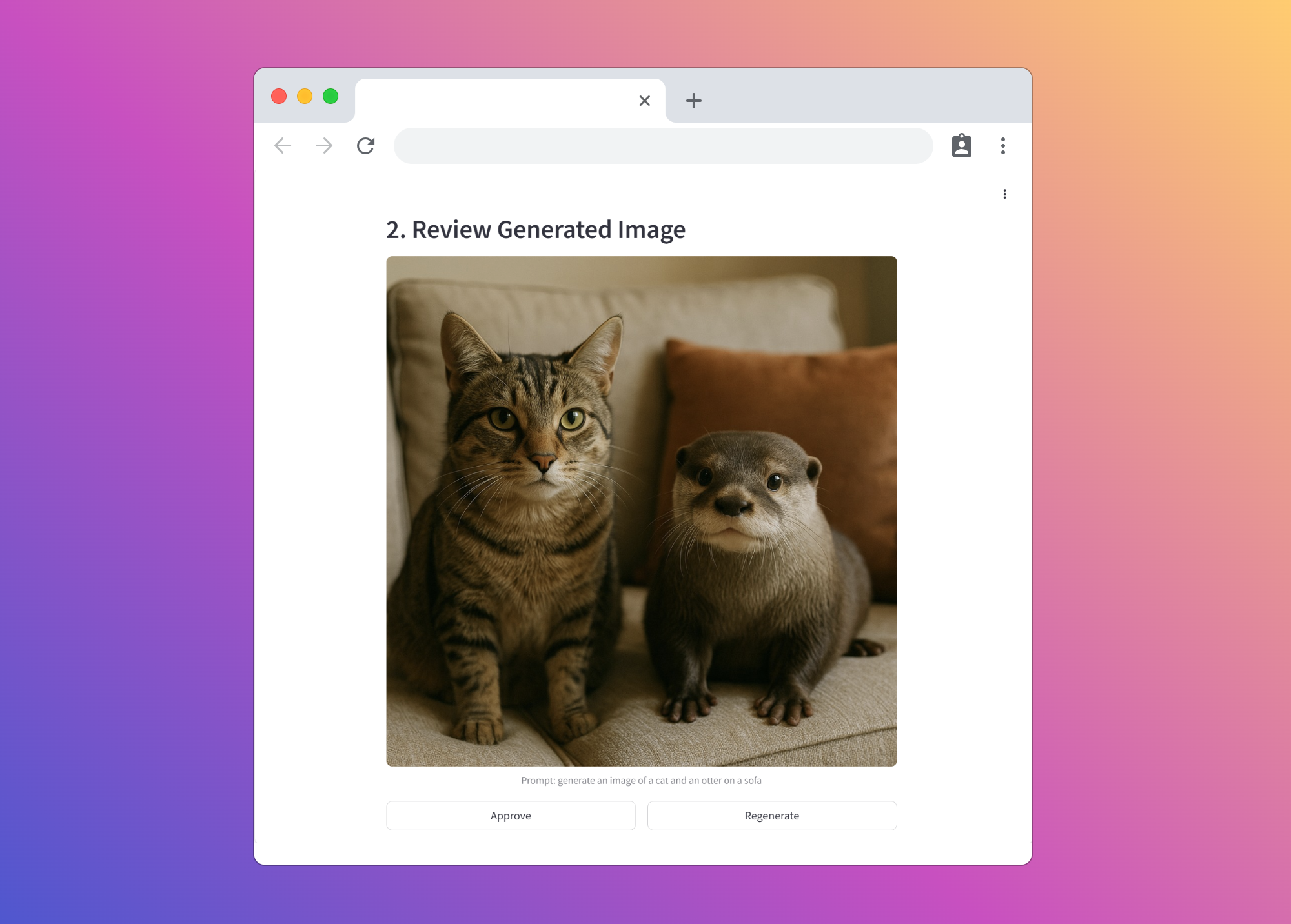Image resolution: width=1291 pixels, height=924 pixels.
Task: Open a new browser tab
Action: coord(693,101)
